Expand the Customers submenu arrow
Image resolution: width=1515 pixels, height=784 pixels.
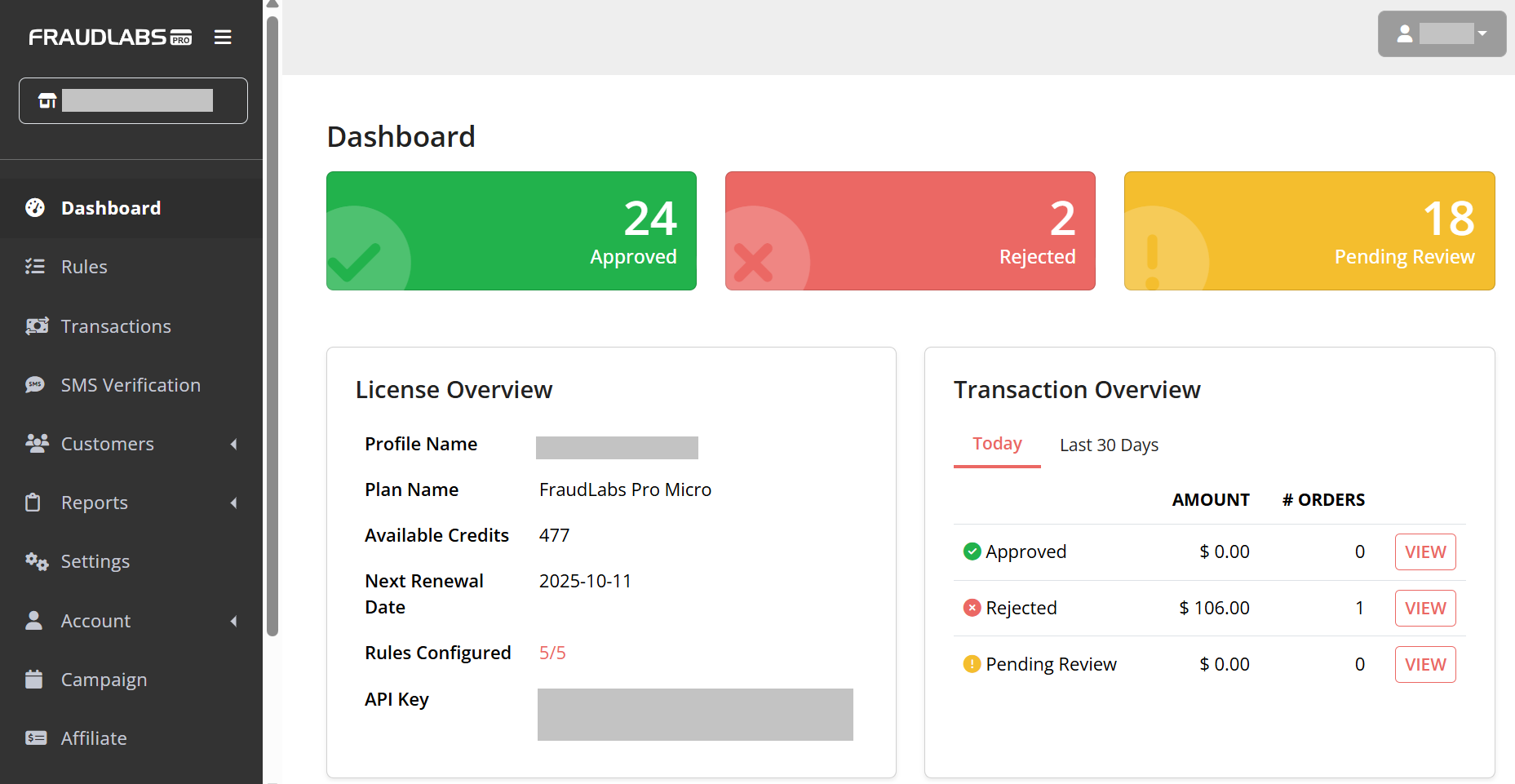tap(234, 444)
